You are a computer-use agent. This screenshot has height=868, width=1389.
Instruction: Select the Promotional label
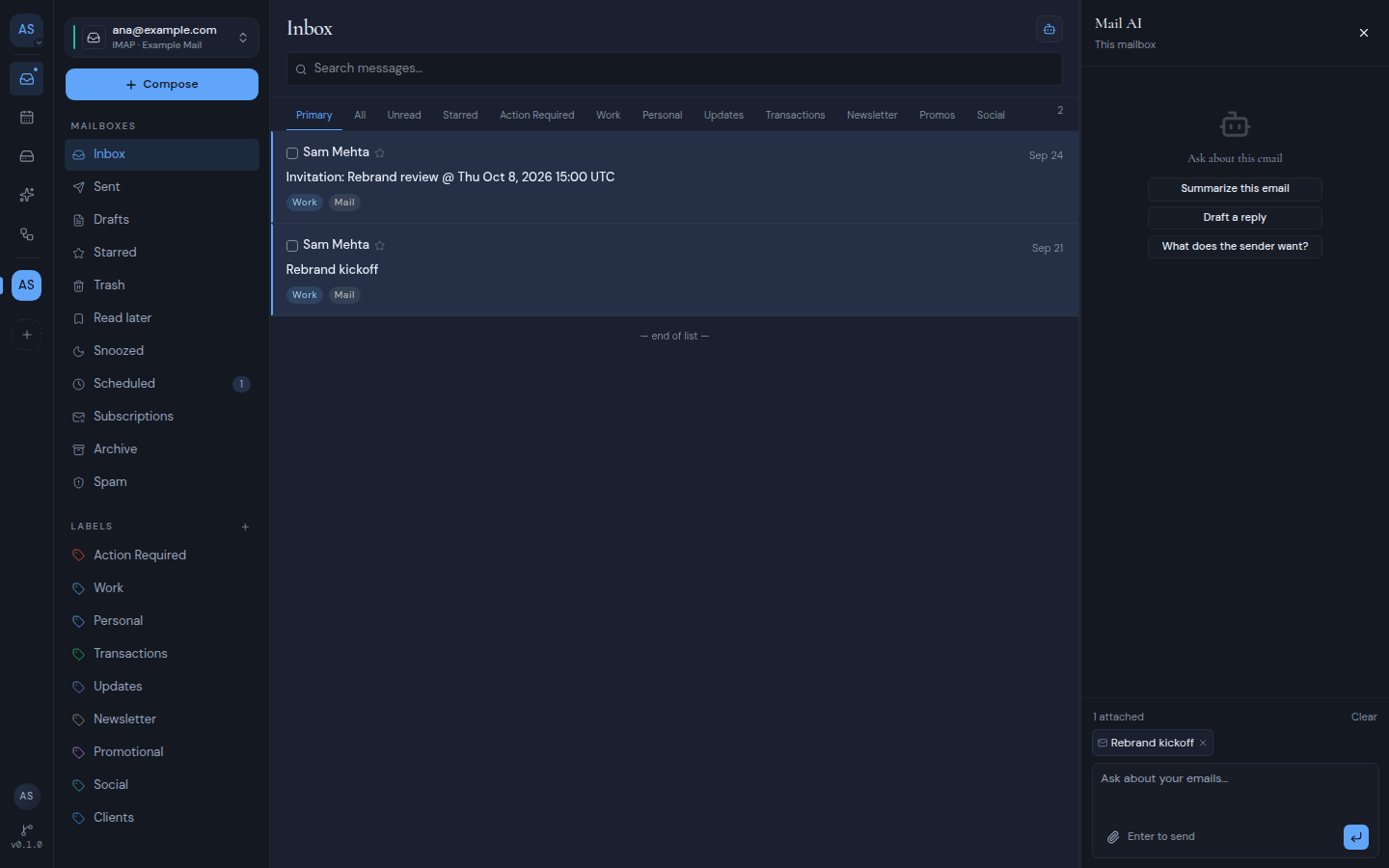[162, 752]
